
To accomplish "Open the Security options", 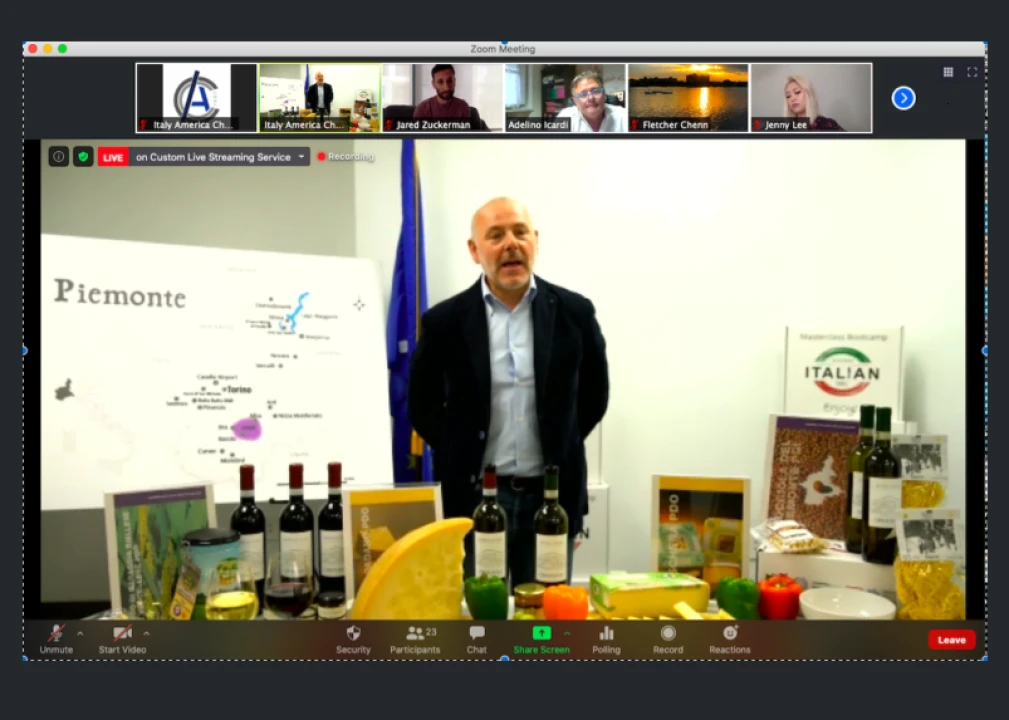I will click(353, 638).
